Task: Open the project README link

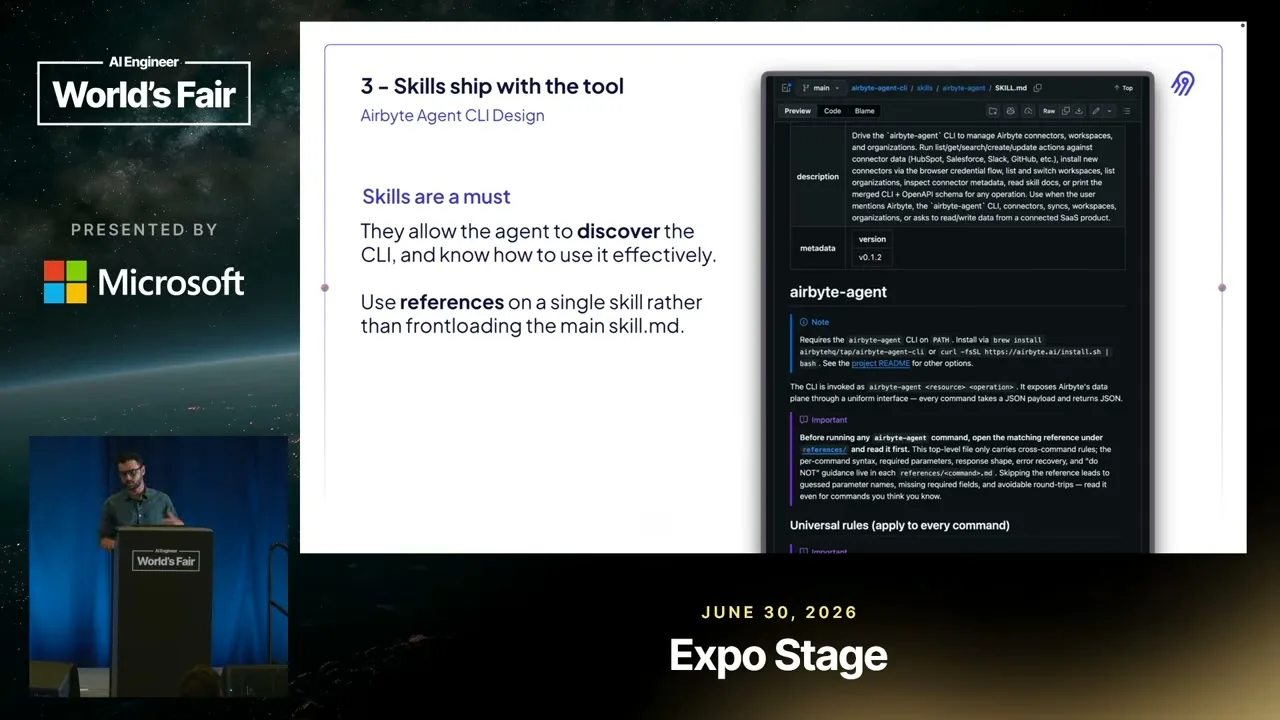Action: point(880,363)
